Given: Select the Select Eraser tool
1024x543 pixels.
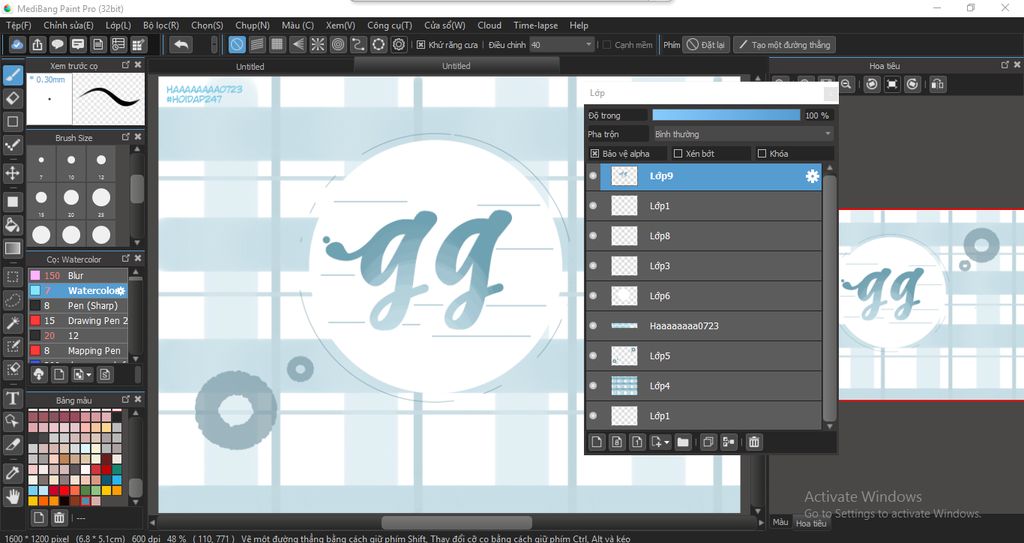Looking at the screenshot, I should click(x=12, y=369).
